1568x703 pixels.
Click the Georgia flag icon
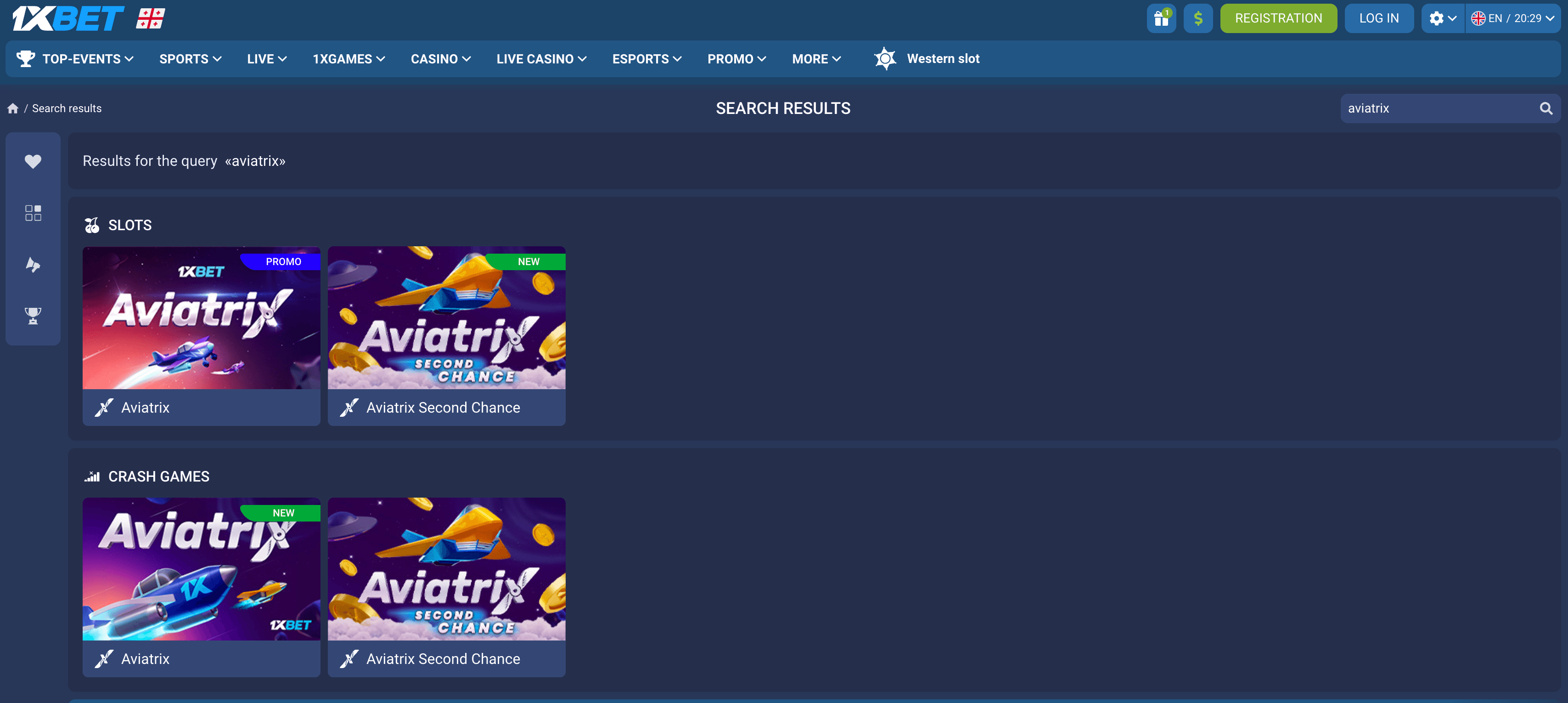[150, 18]
